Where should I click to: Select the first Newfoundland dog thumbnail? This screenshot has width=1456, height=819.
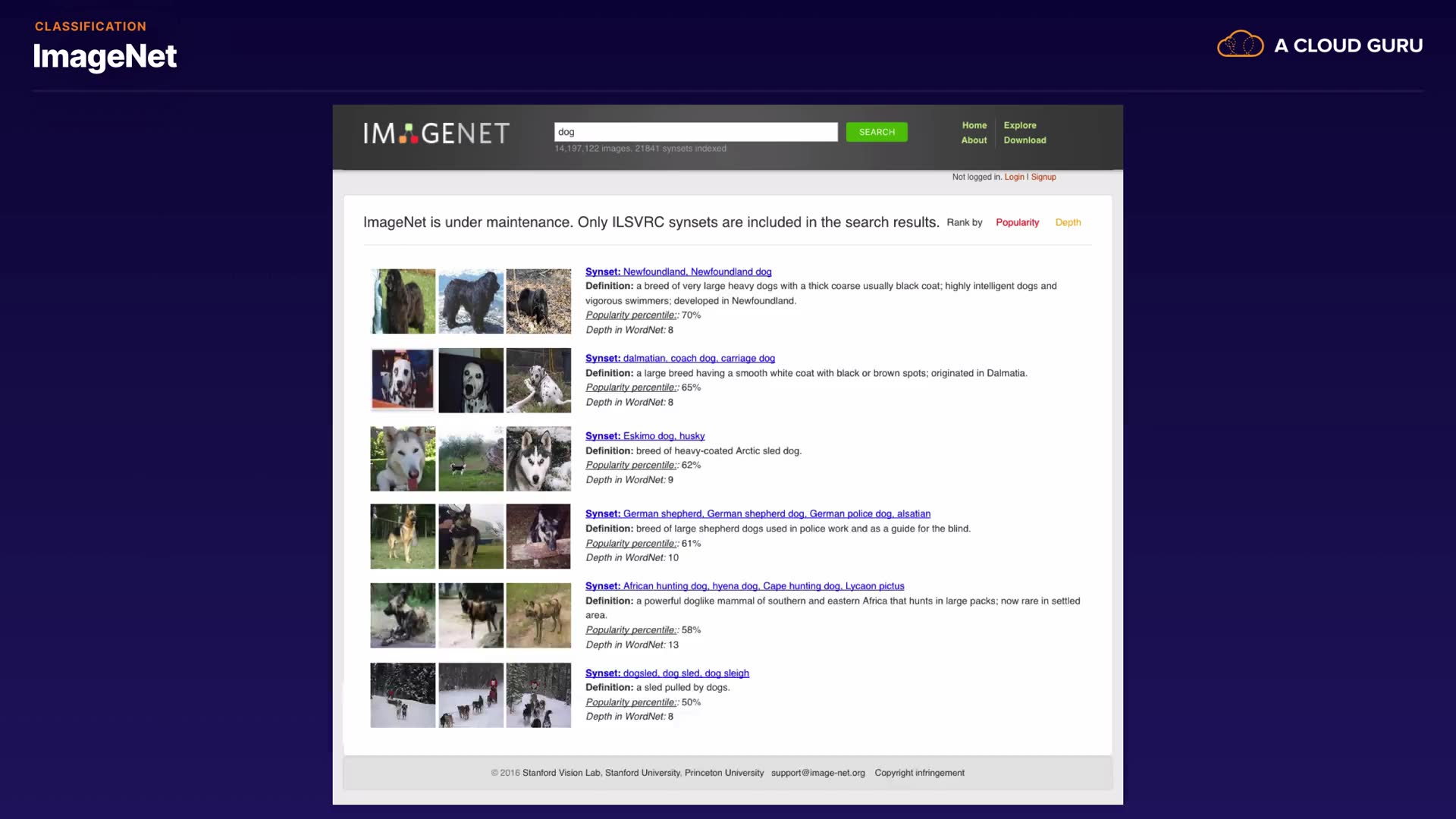pos(403,301)
